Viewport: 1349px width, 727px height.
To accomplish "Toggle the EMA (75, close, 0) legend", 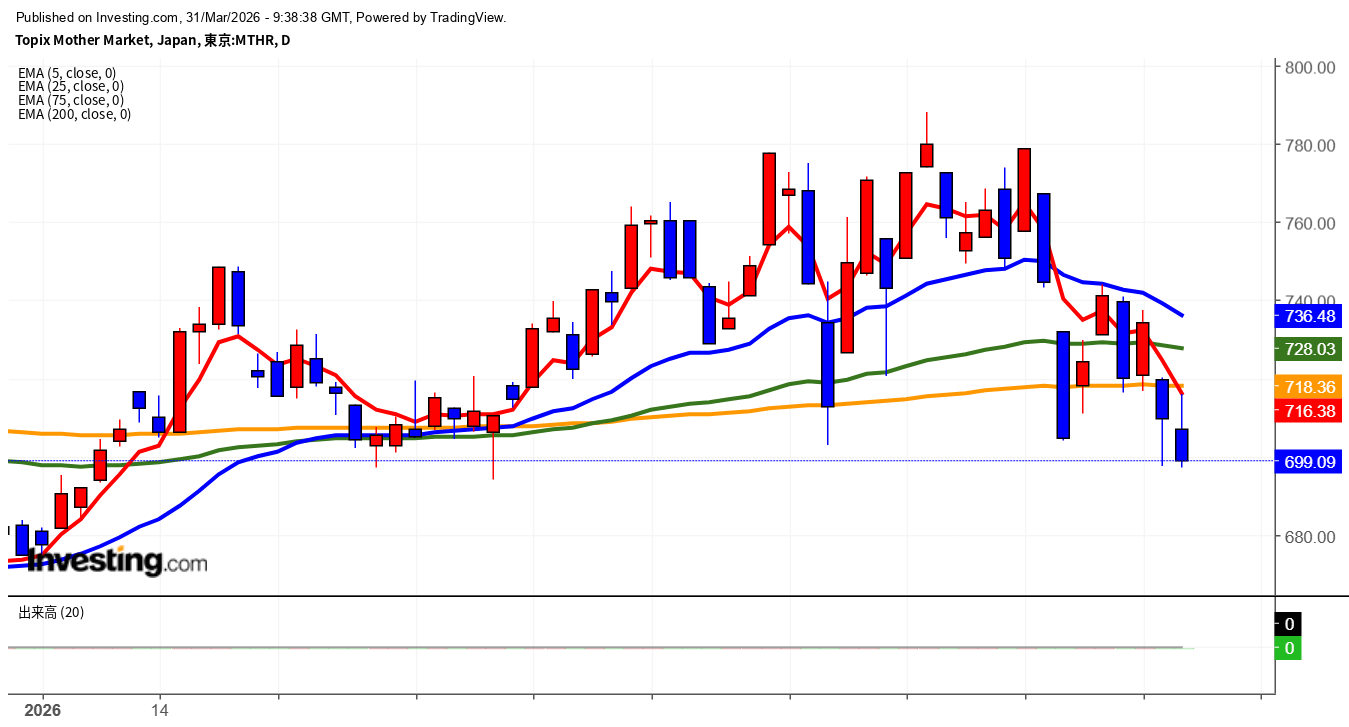I will [70, 100].
